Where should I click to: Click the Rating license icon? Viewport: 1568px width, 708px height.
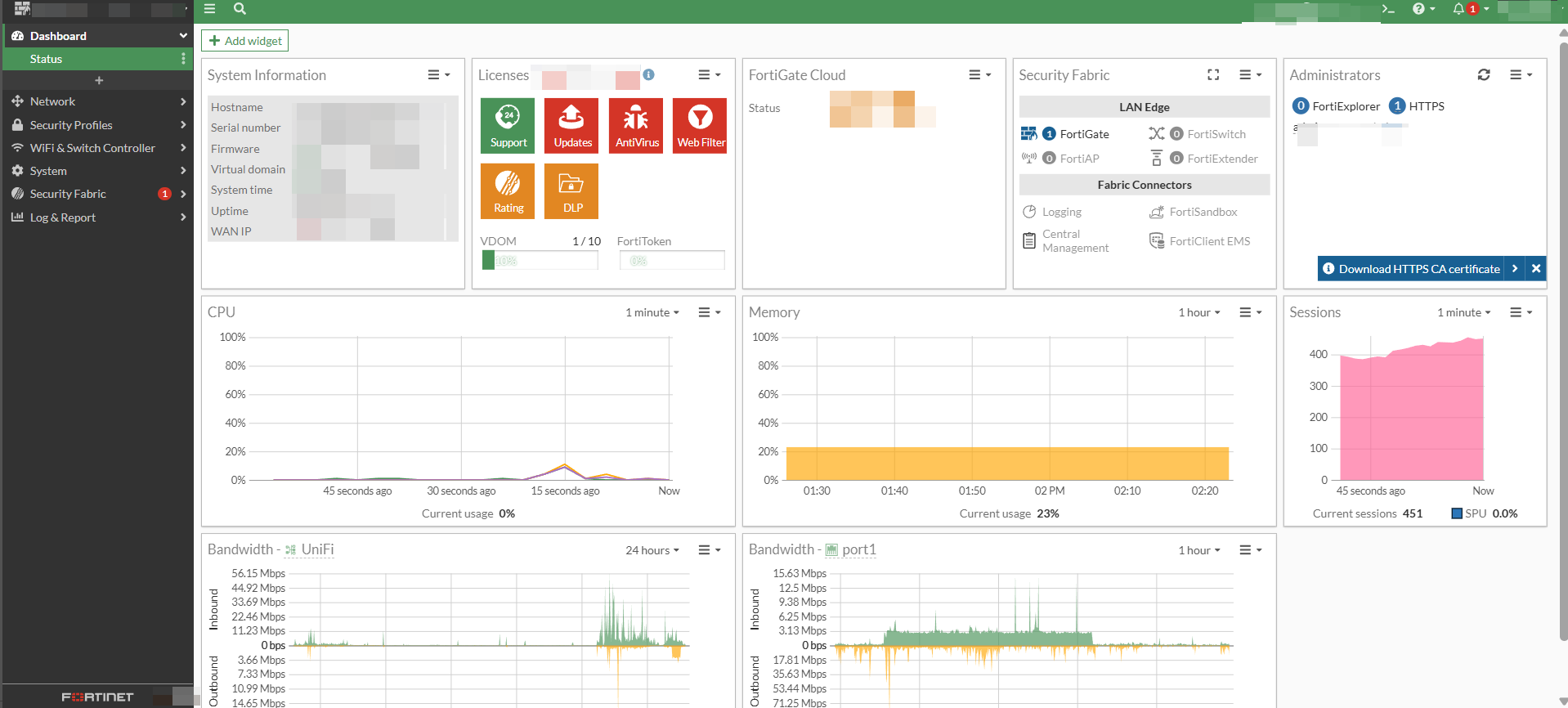[x=507, y=190]
